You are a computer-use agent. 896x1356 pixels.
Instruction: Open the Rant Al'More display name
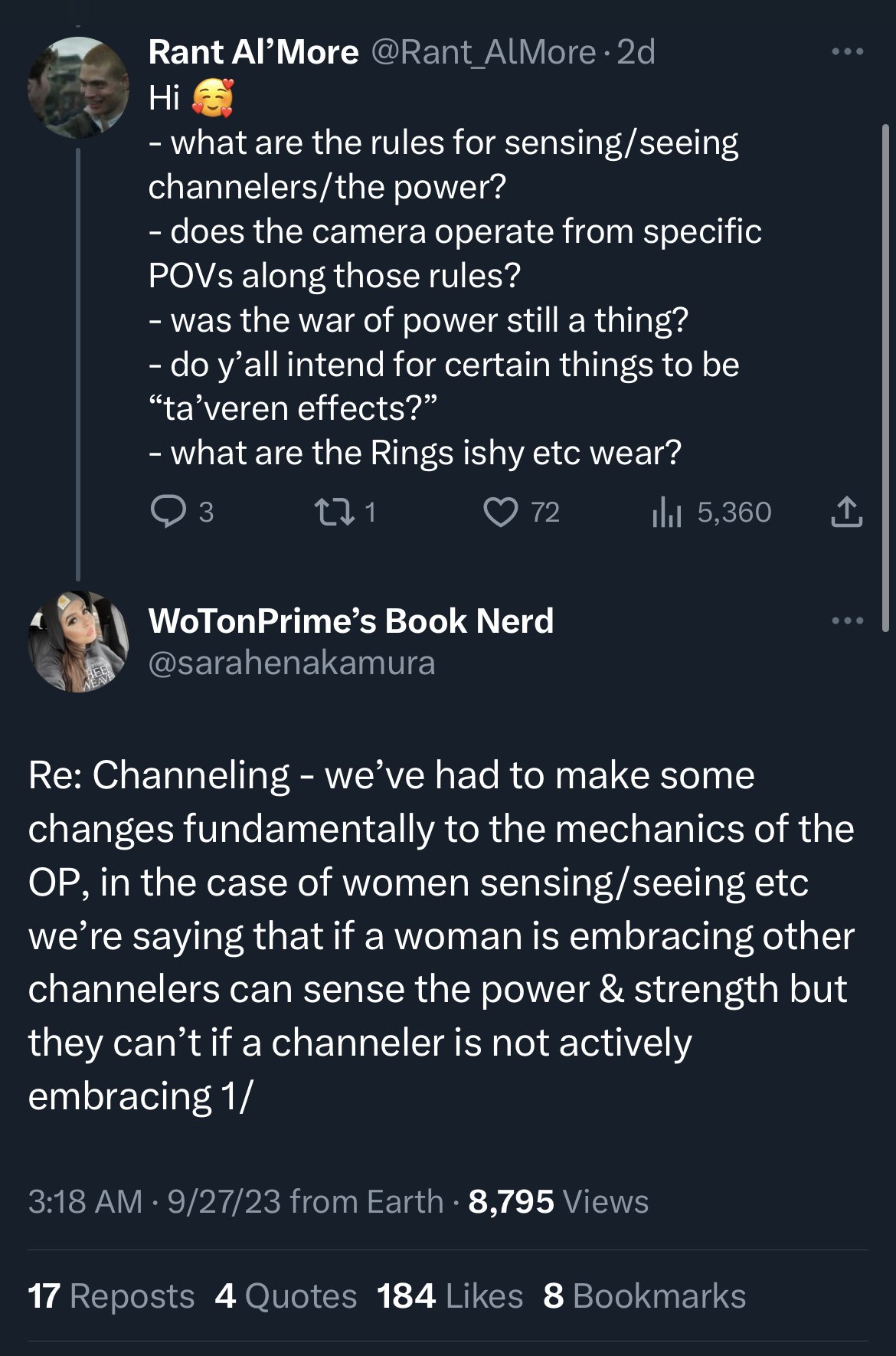(253, 52)
